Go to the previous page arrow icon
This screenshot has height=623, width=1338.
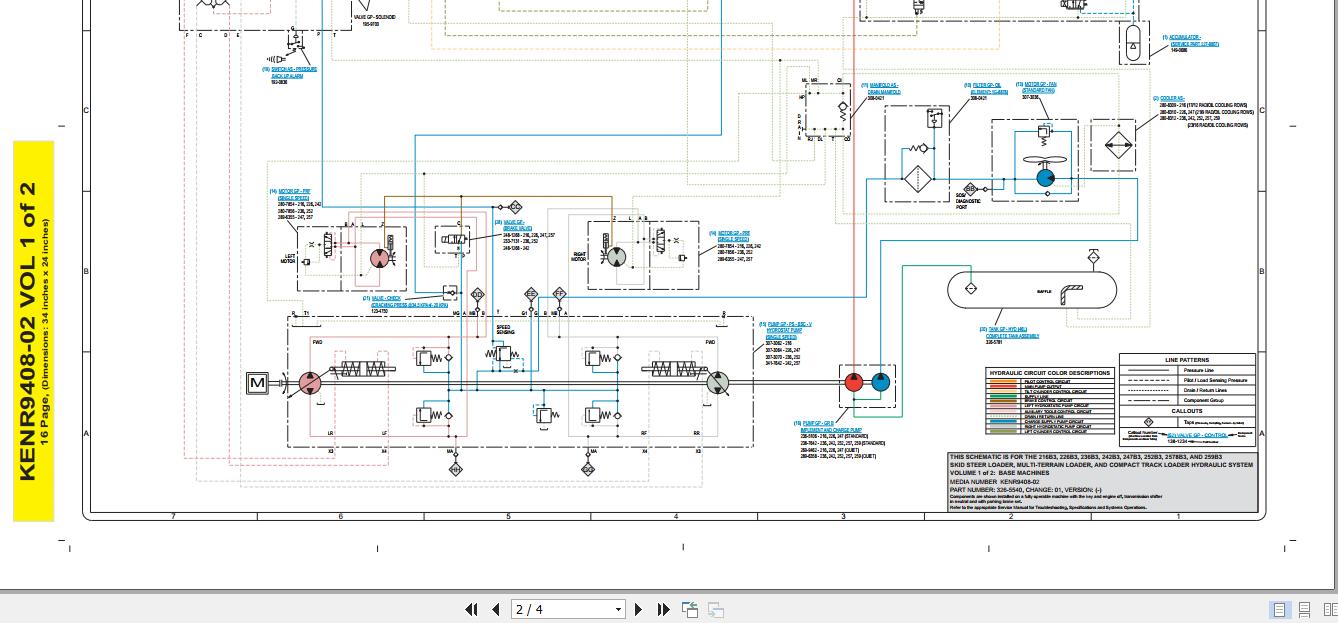pyautogui.click(x=496, y=609)
